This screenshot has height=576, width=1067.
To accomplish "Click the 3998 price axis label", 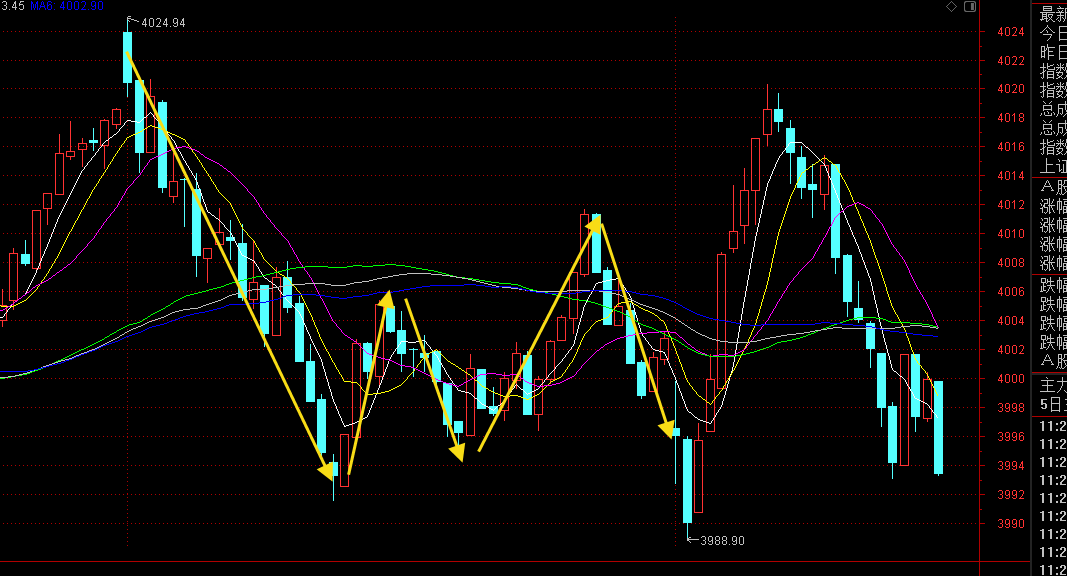I will click(1011, 408).
